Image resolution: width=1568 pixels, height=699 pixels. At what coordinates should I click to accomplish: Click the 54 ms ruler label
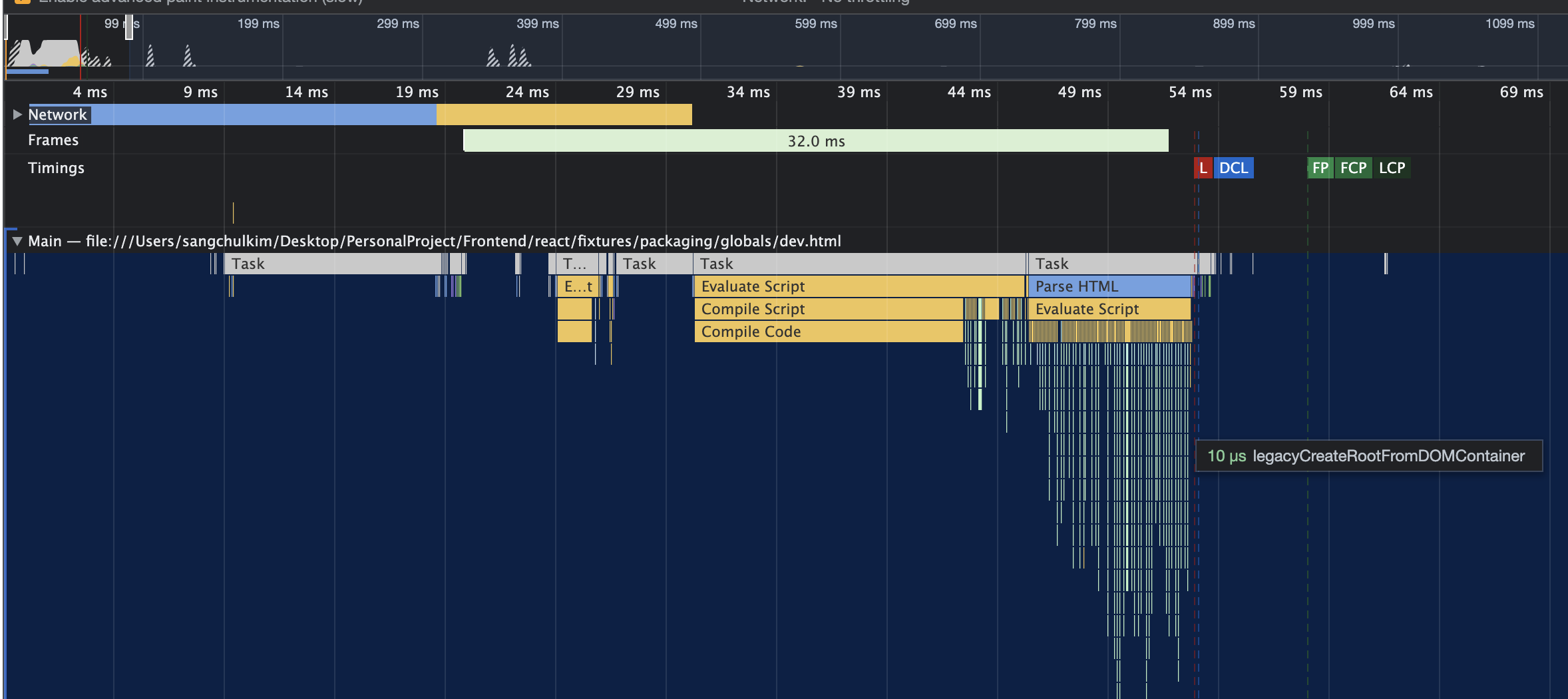tap(1190, 92)
